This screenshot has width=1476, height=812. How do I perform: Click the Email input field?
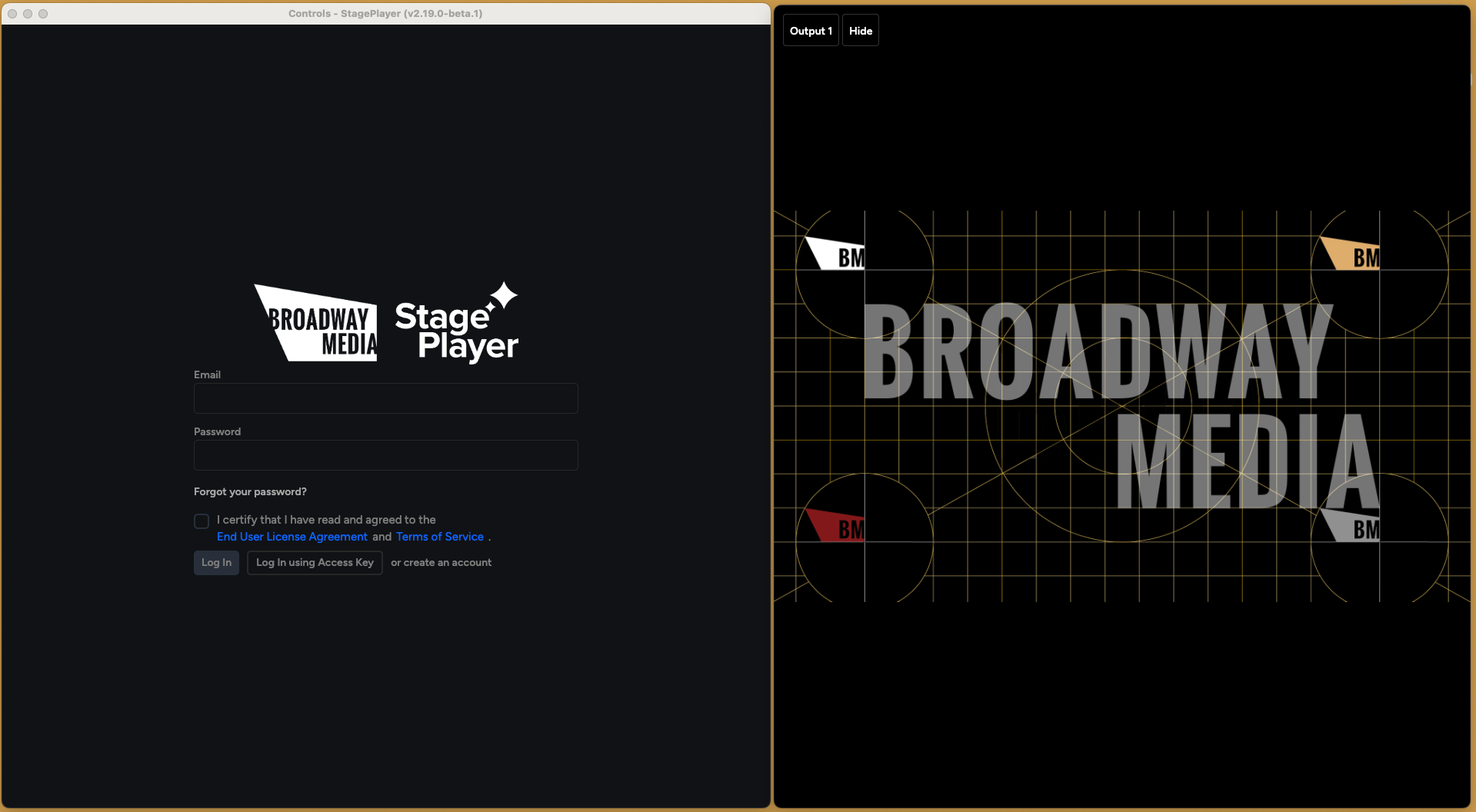(385, 398)
